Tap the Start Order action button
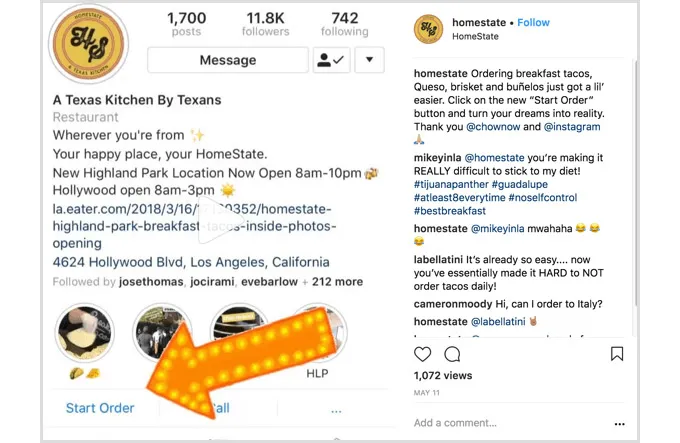Viewport: 680px width, 443px height. click(100, 408)
